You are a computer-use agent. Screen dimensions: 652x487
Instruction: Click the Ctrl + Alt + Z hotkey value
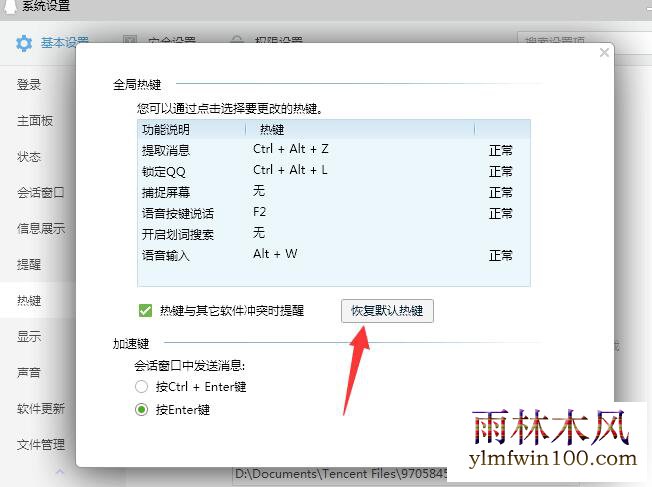(291, 149)
